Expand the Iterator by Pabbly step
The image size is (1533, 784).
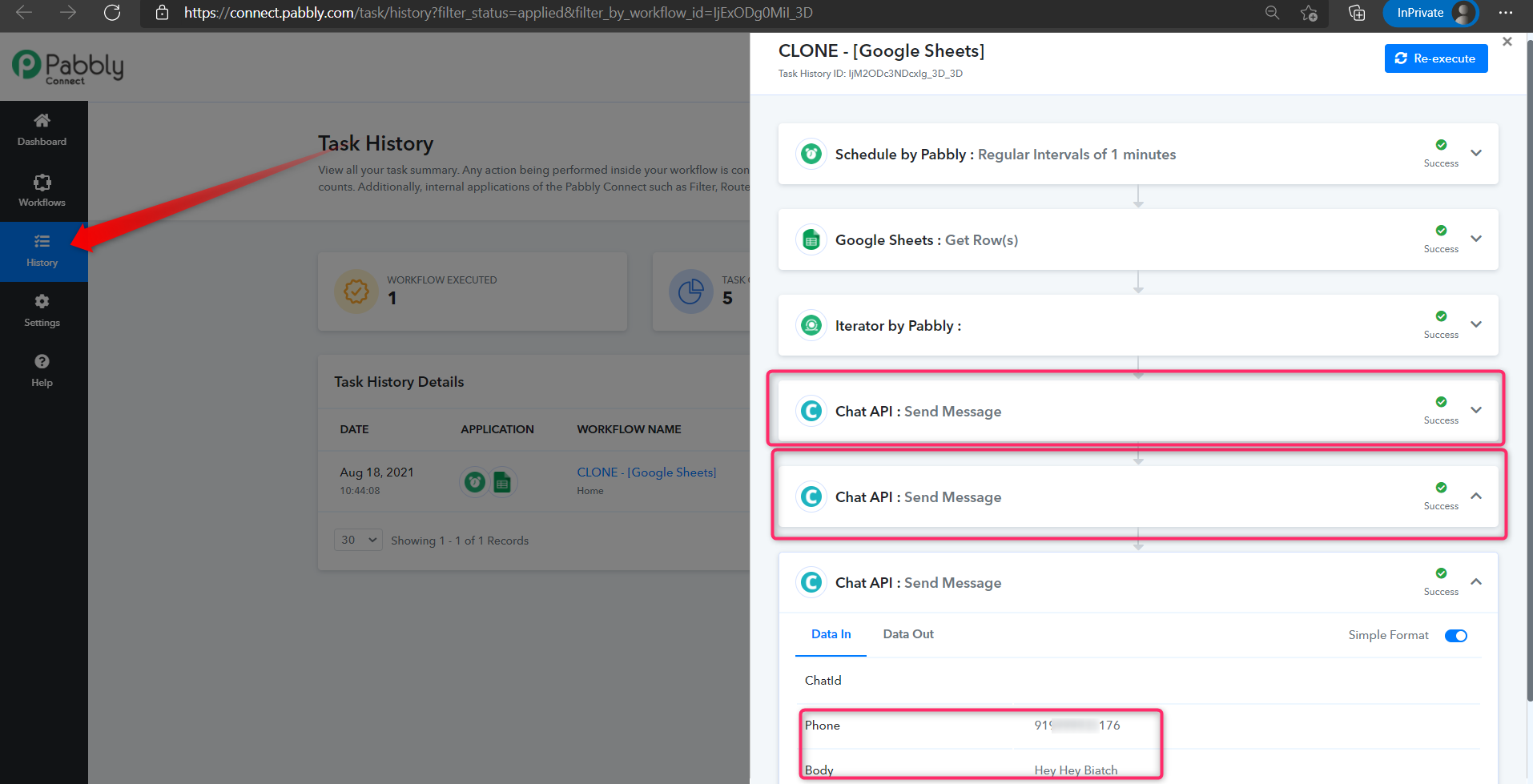[x=1476, y=324]
